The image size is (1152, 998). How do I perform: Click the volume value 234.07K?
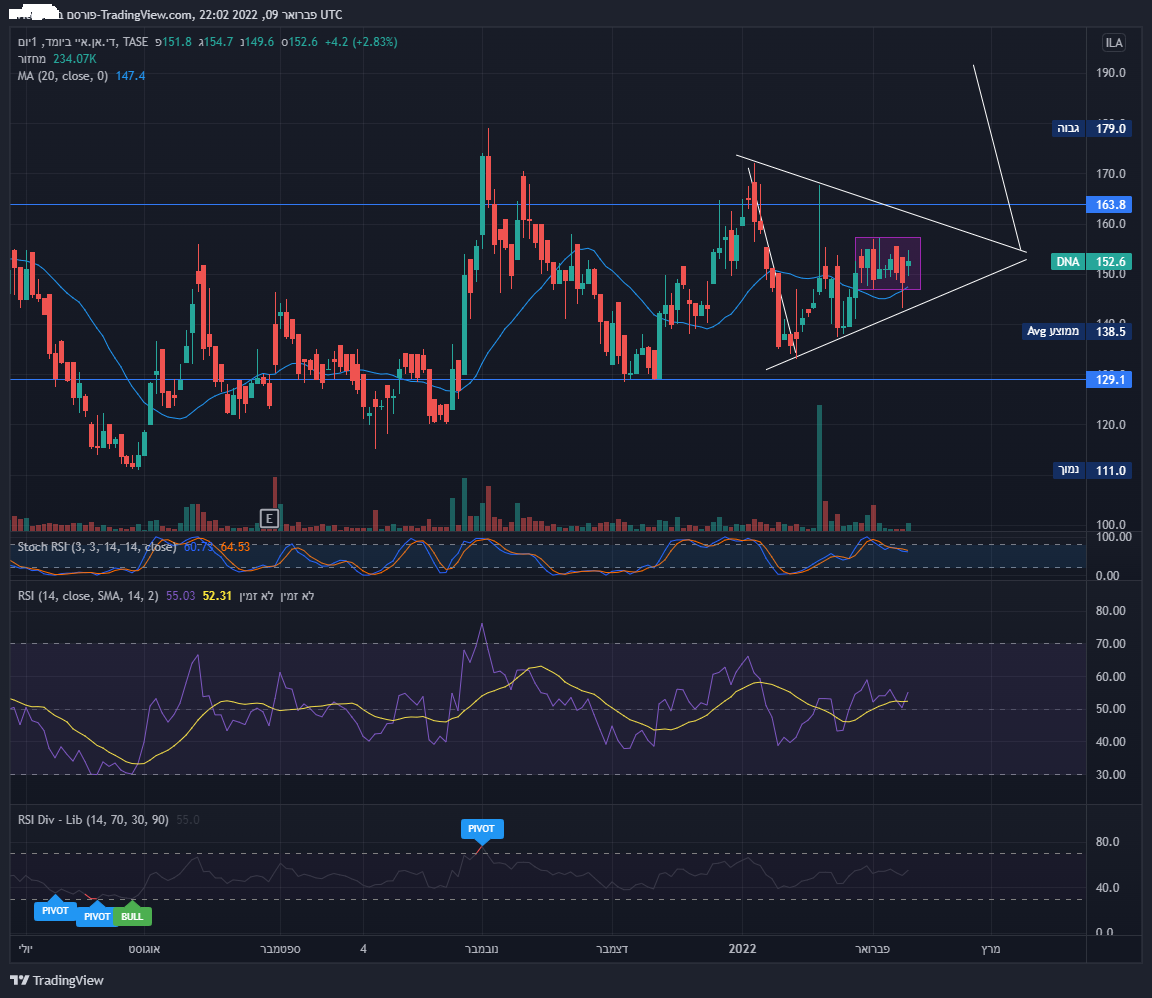pos(74,59)
